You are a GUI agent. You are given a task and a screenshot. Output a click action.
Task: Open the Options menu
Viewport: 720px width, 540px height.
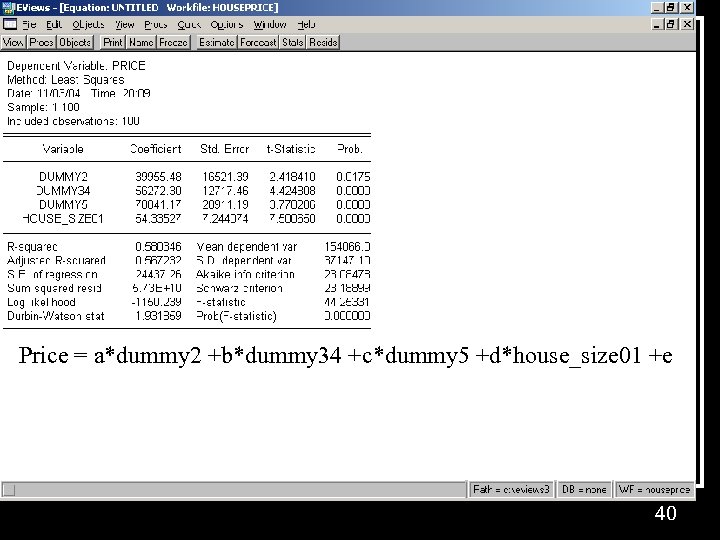click(226, 25)
